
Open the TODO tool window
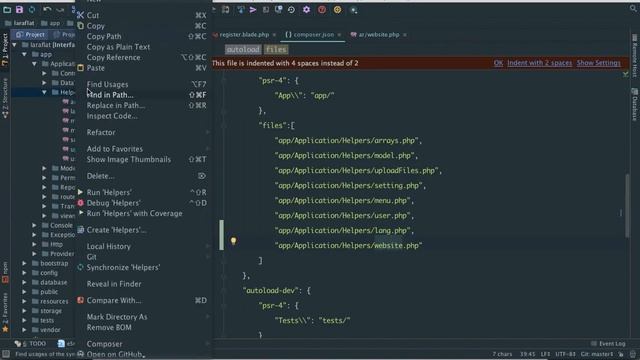click(31, 344)
